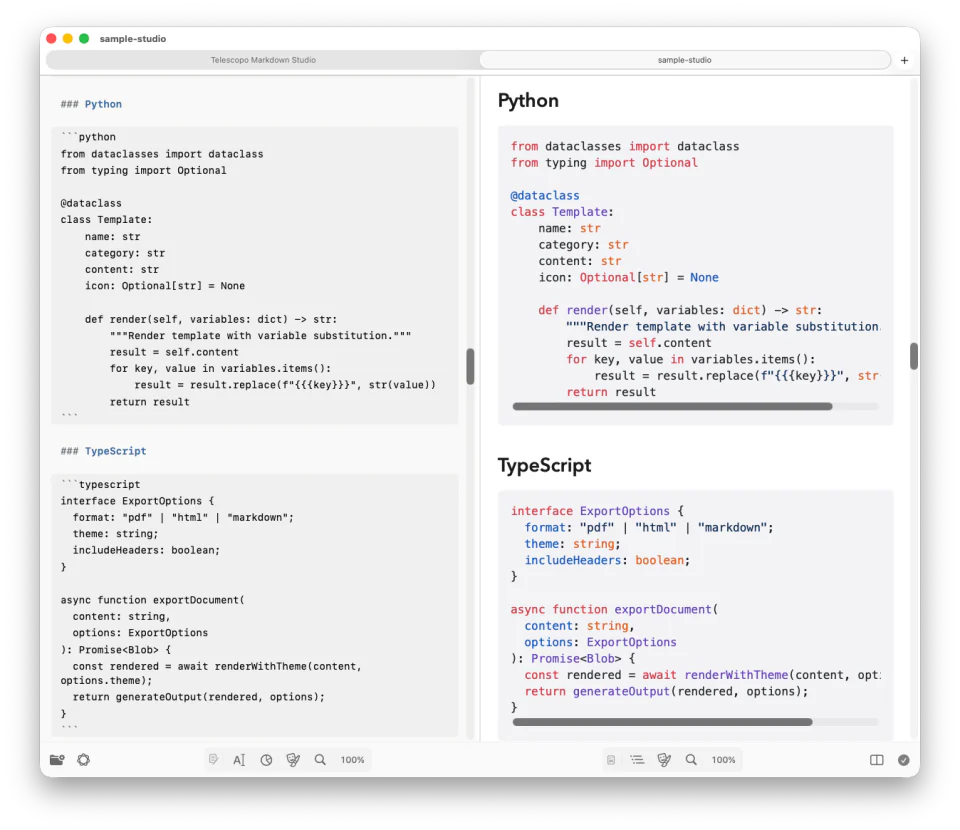This screenshot has height=830, width=960.
Task: Select the sample-studio tab
Action: (x=684, y=60)
